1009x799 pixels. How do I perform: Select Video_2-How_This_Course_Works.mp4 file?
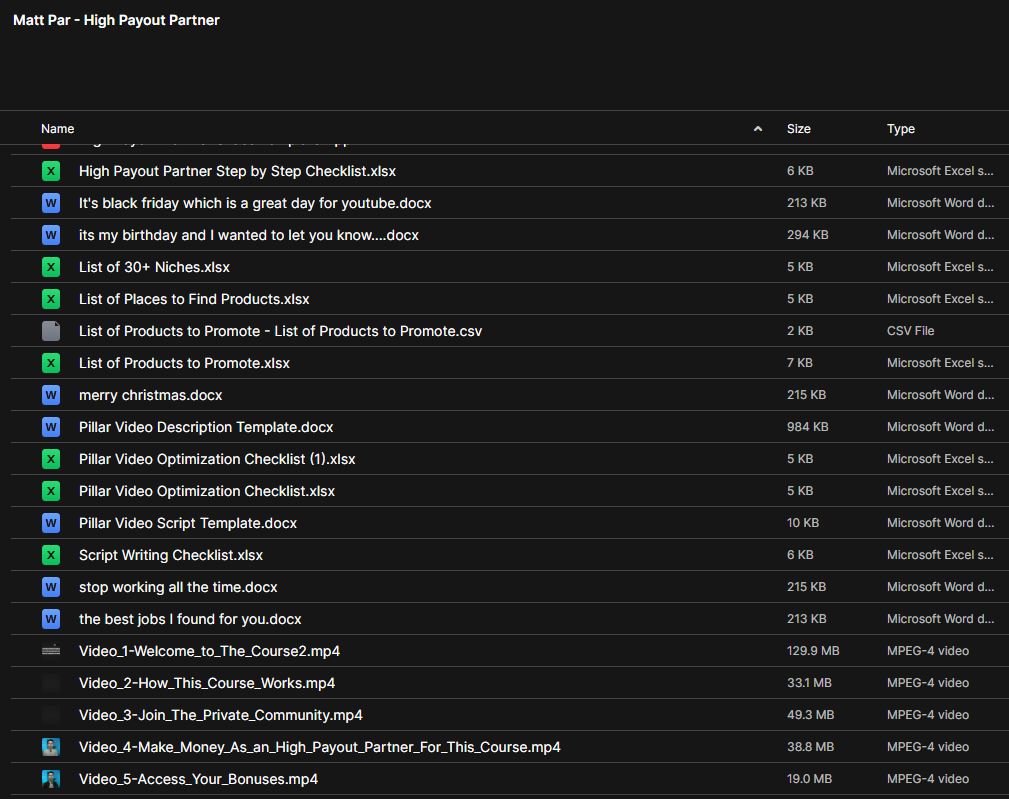coord(207,683)
